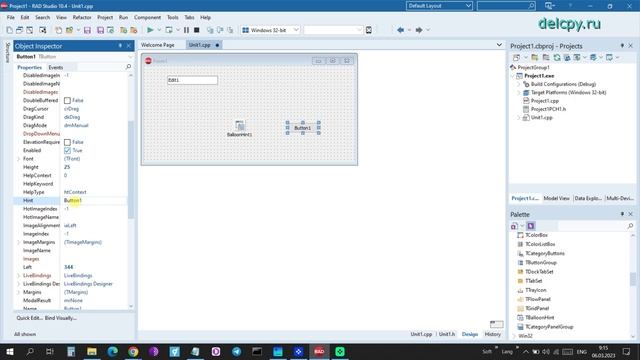Open RAD Studio from the taskbar

click(319, 351)
